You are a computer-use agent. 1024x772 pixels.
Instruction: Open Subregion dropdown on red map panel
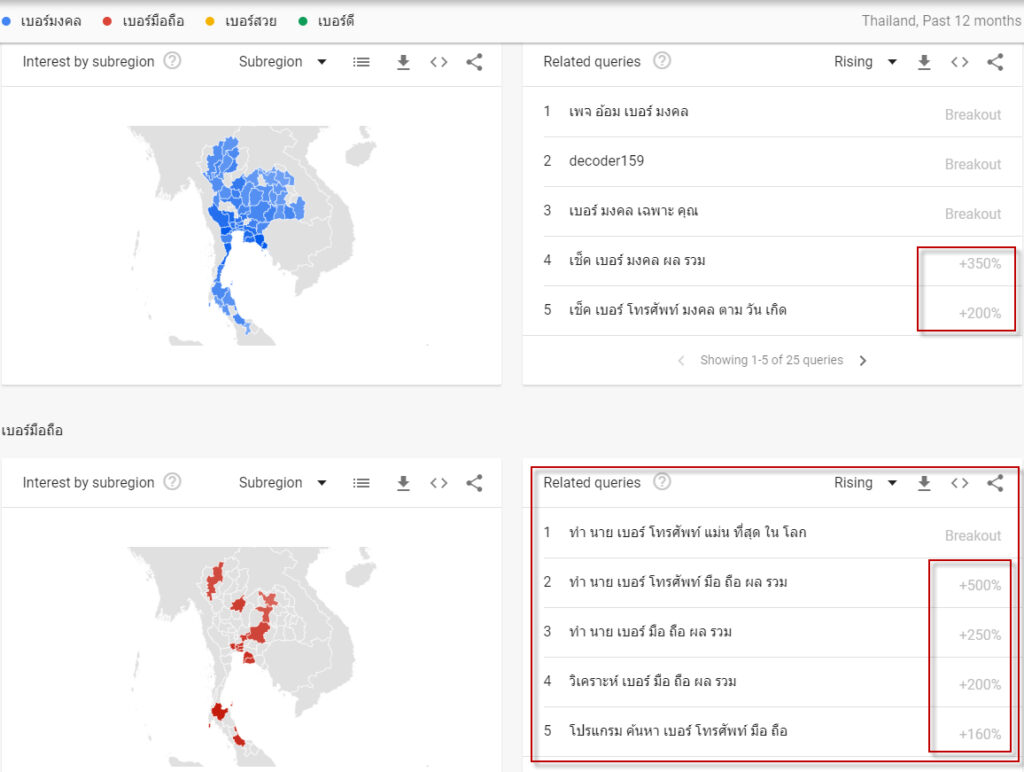283,483
